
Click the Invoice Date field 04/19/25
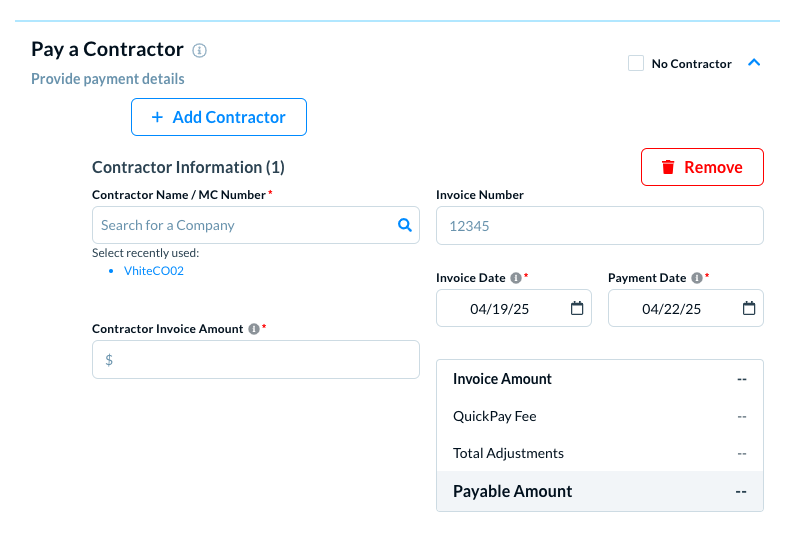click(x=498, y=309)
